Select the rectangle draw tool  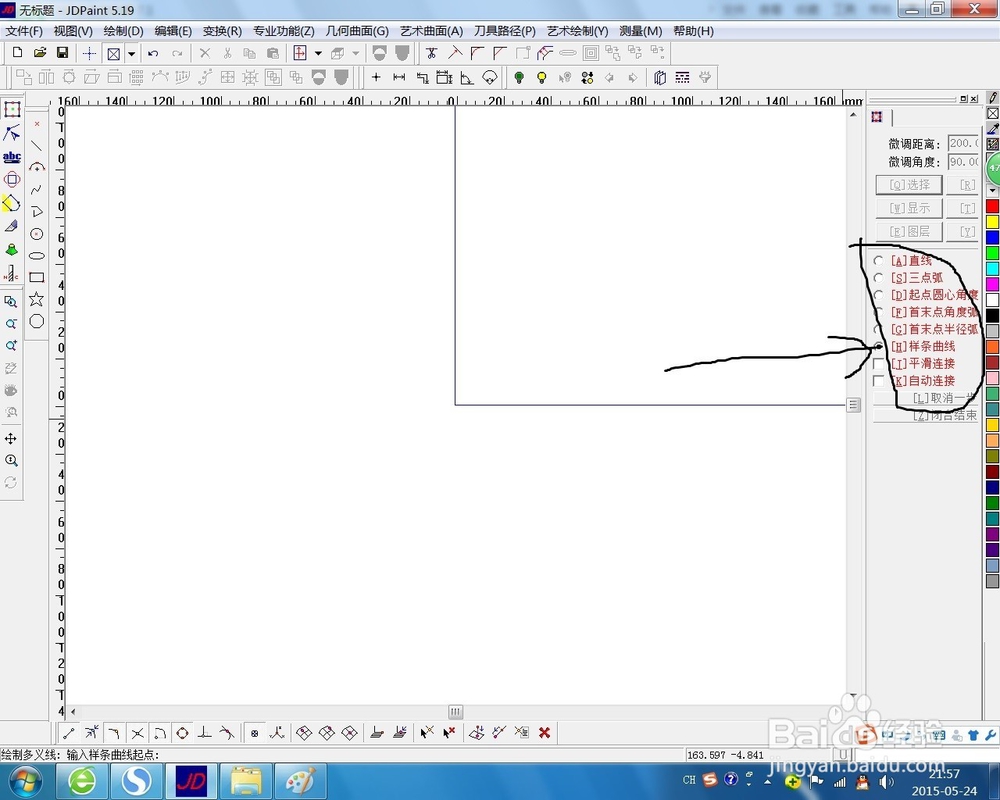point(36,278)
